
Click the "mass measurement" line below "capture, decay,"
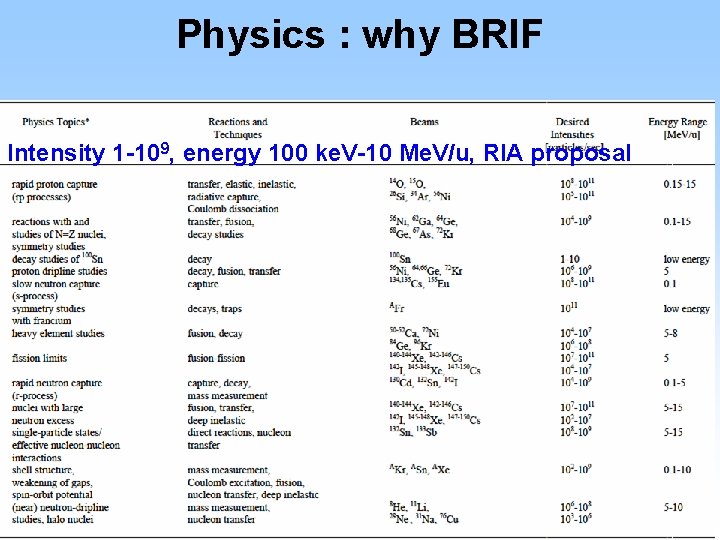227,396
